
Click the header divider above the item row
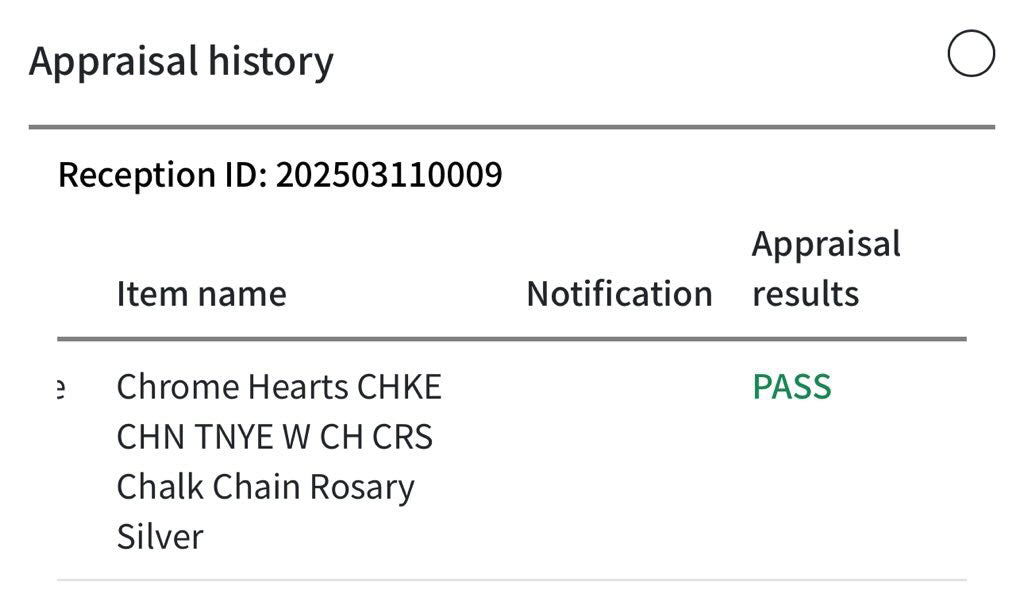coord(511,339)
